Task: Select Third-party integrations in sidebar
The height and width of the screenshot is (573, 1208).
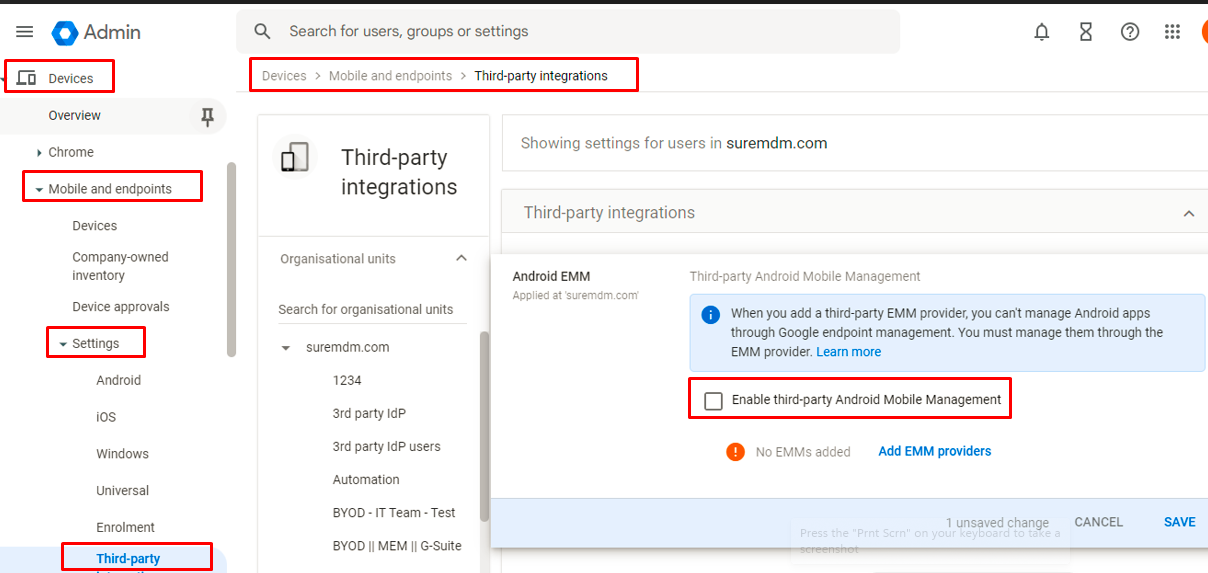Action: 128,559
